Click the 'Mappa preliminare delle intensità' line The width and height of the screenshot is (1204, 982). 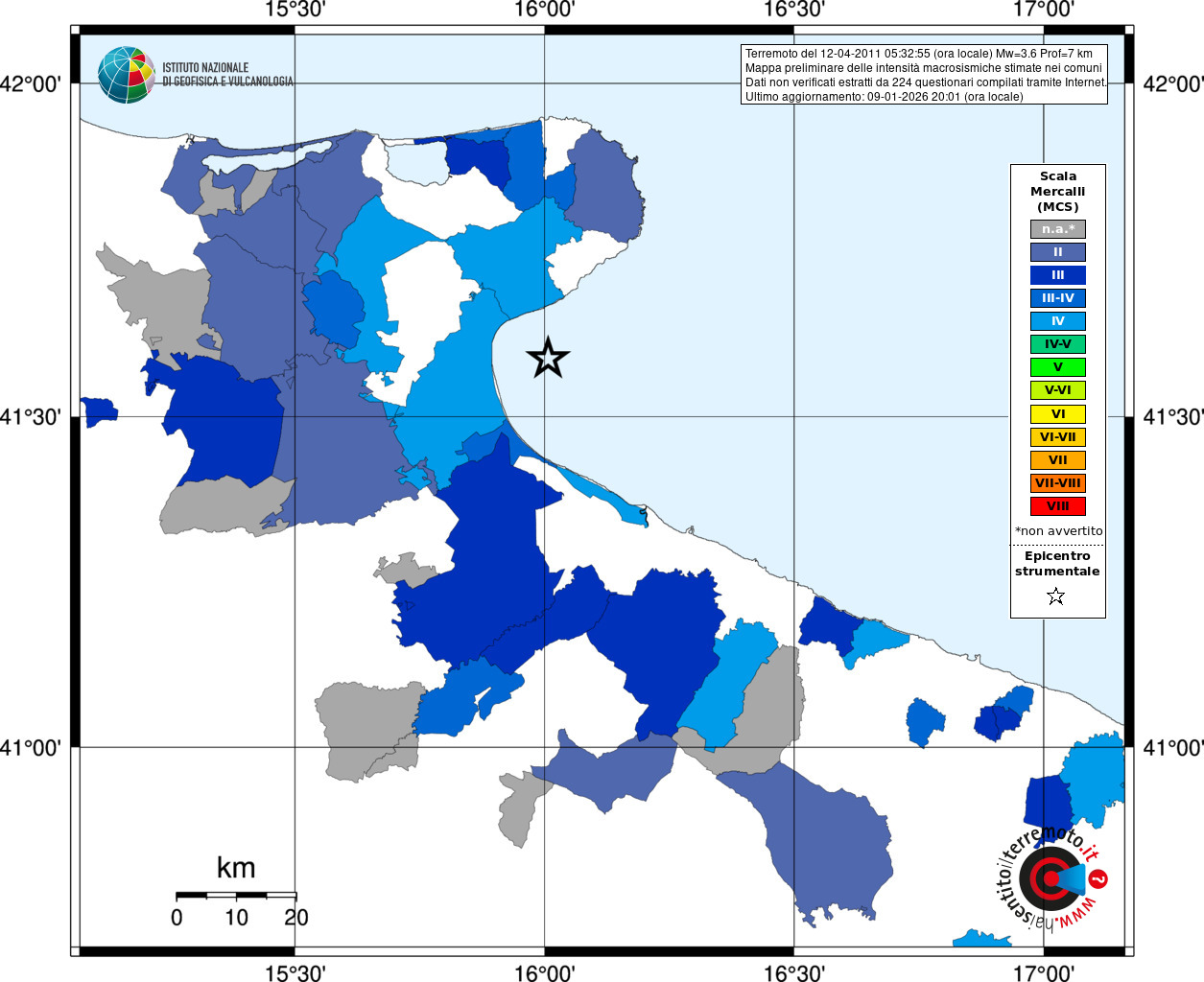click(x=924, y=68)
